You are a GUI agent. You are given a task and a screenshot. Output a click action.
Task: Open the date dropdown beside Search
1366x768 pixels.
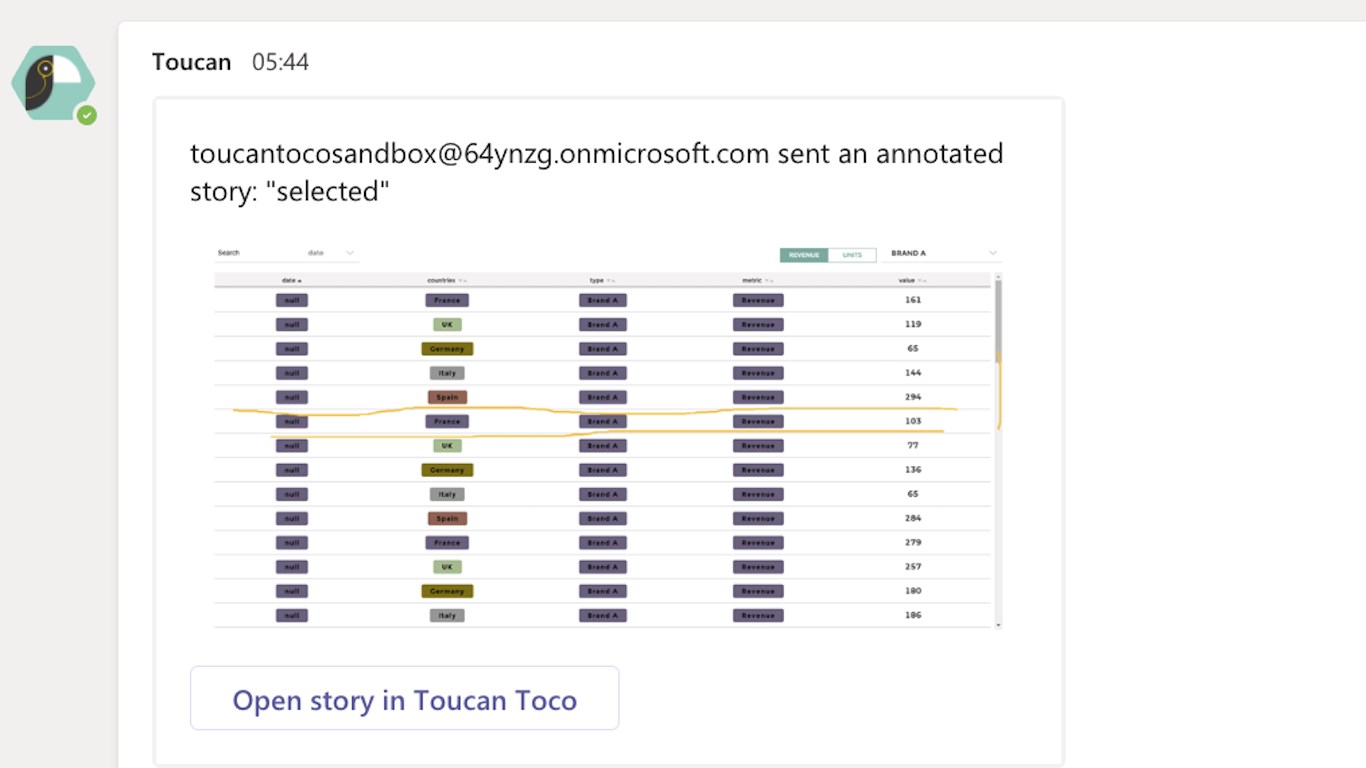(349, 253)
